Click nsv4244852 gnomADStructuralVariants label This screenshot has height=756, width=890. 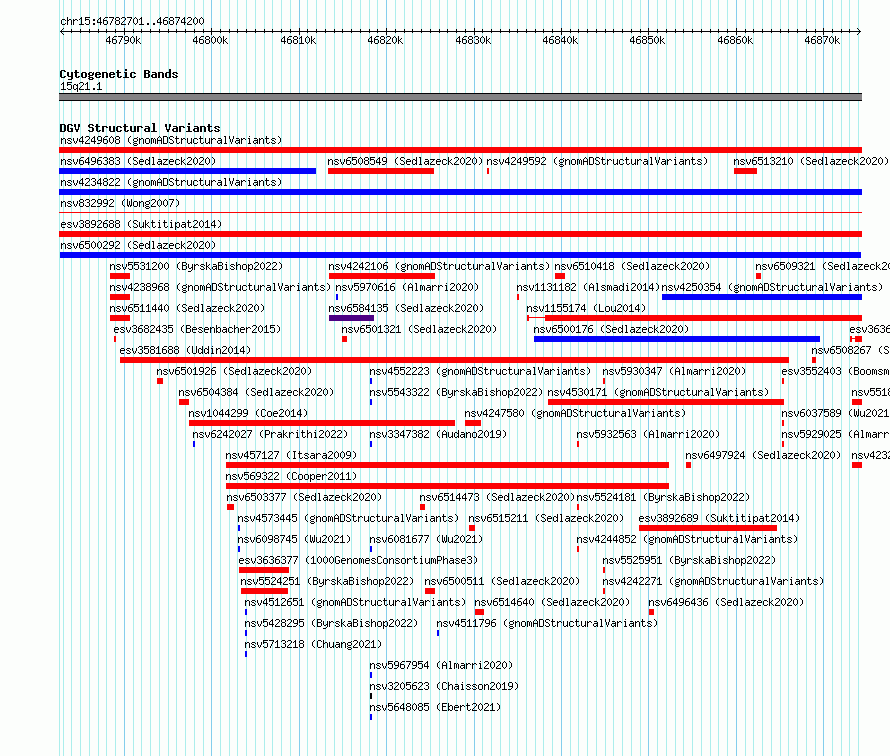click(687, 539)
